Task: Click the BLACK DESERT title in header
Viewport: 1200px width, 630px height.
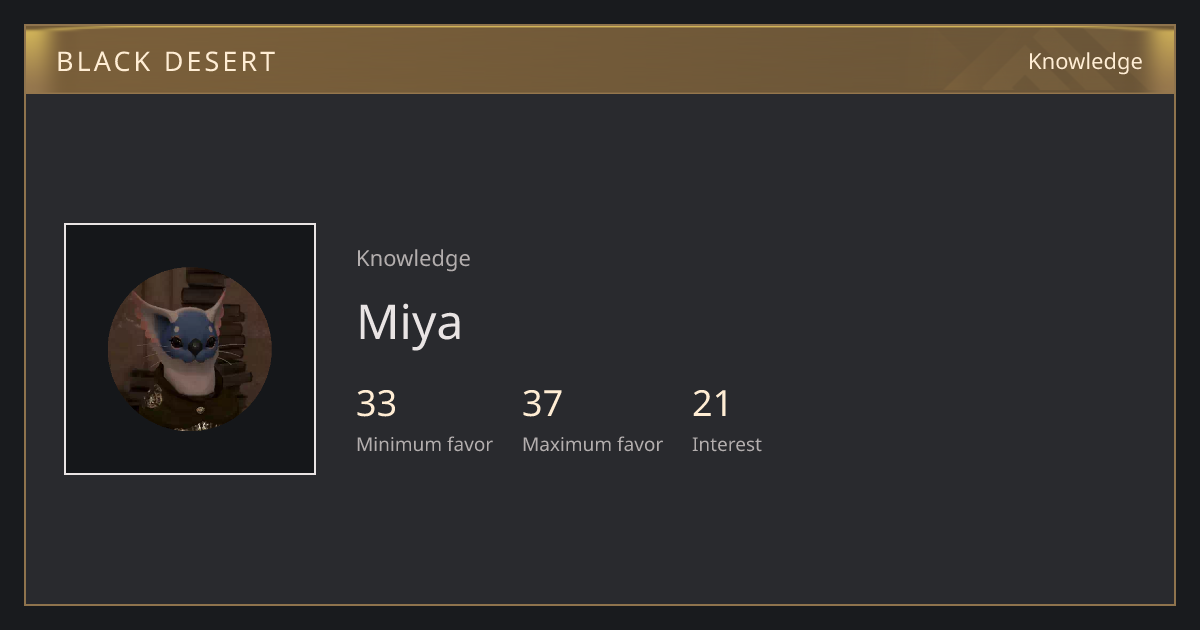Action: (x=166, y=62)
